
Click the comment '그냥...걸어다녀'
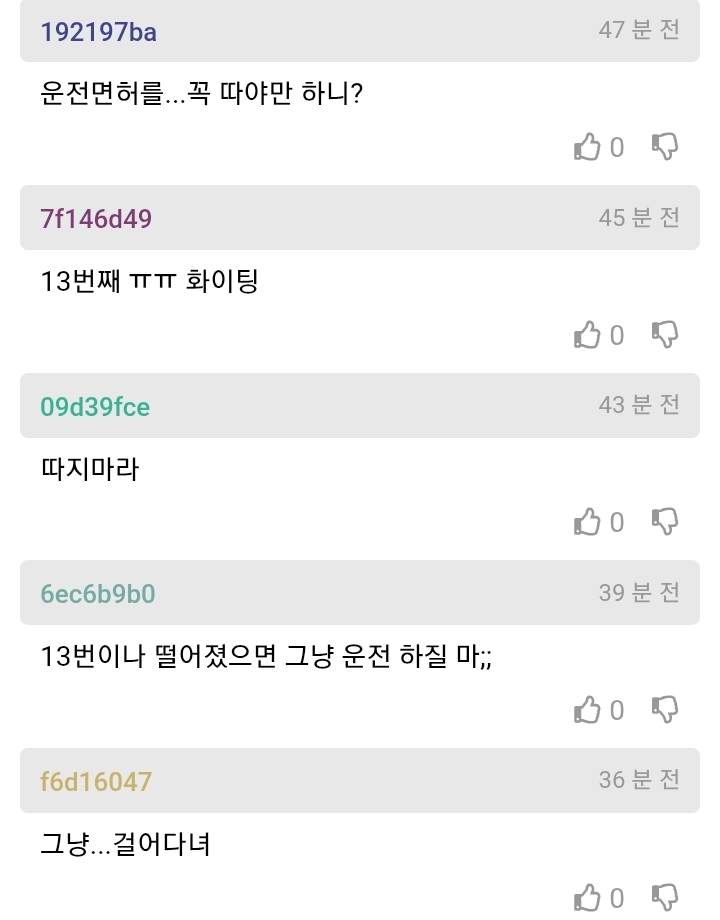coord(125,843)
